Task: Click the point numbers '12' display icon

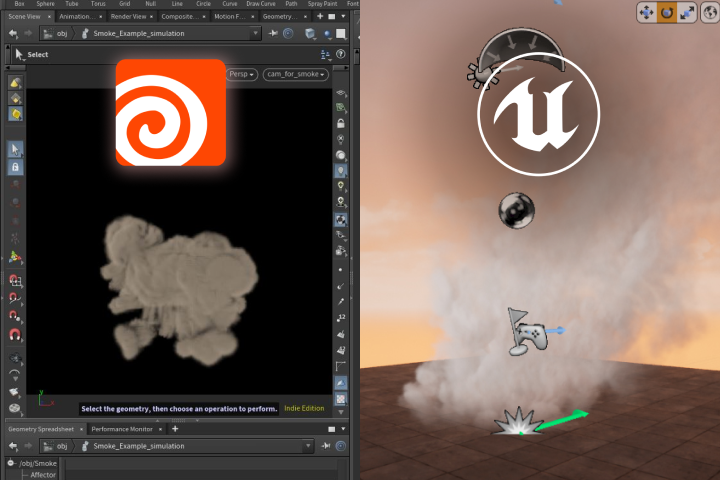Action: tap(340, 317)
